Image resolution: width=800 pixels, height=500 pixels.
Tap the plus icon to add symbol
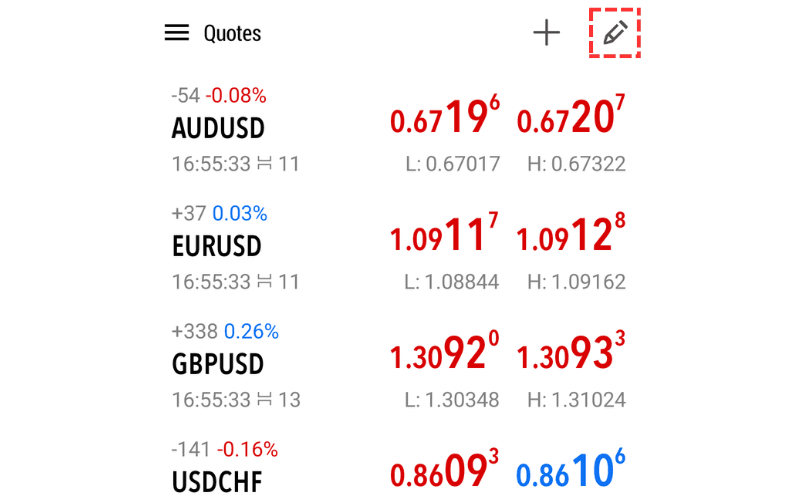[x=546, y=33]
